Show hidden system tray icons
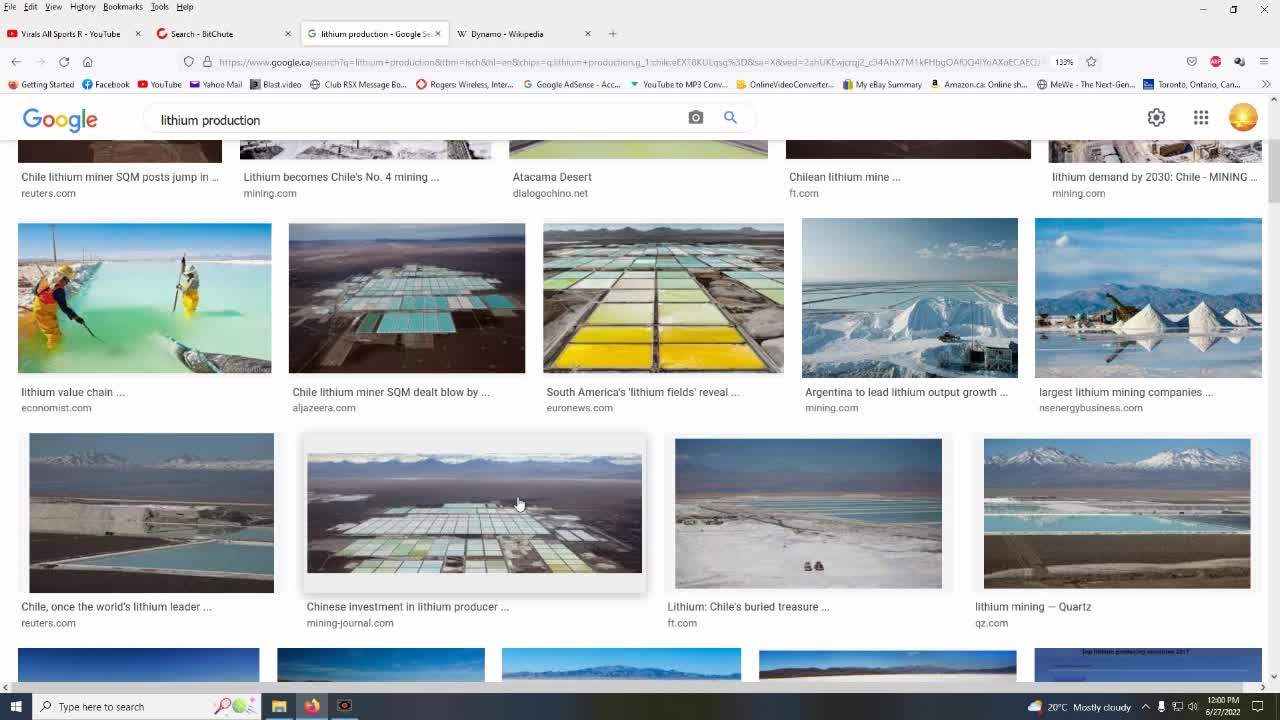 click(x=1146, y=707)
